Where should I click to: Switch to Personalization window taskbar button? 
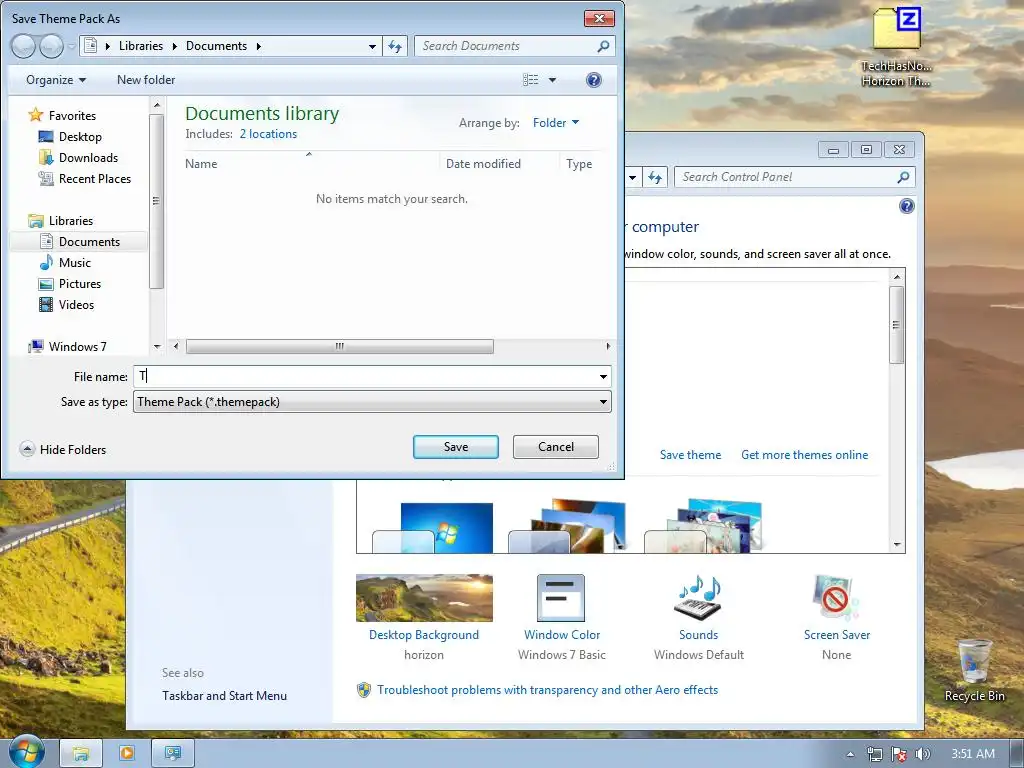(172, 754)
